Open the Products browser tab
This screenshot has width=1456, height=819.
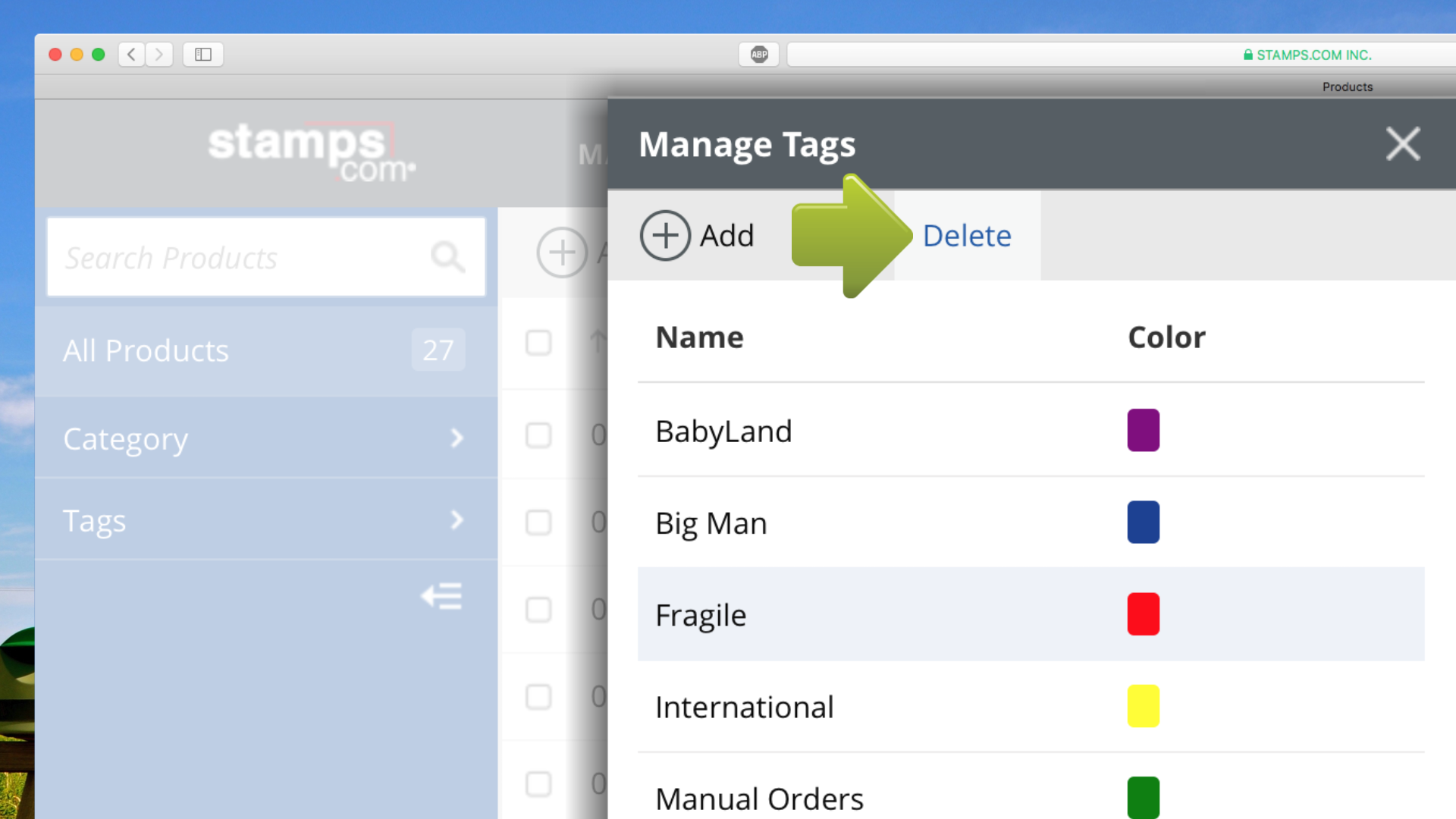1347,86
